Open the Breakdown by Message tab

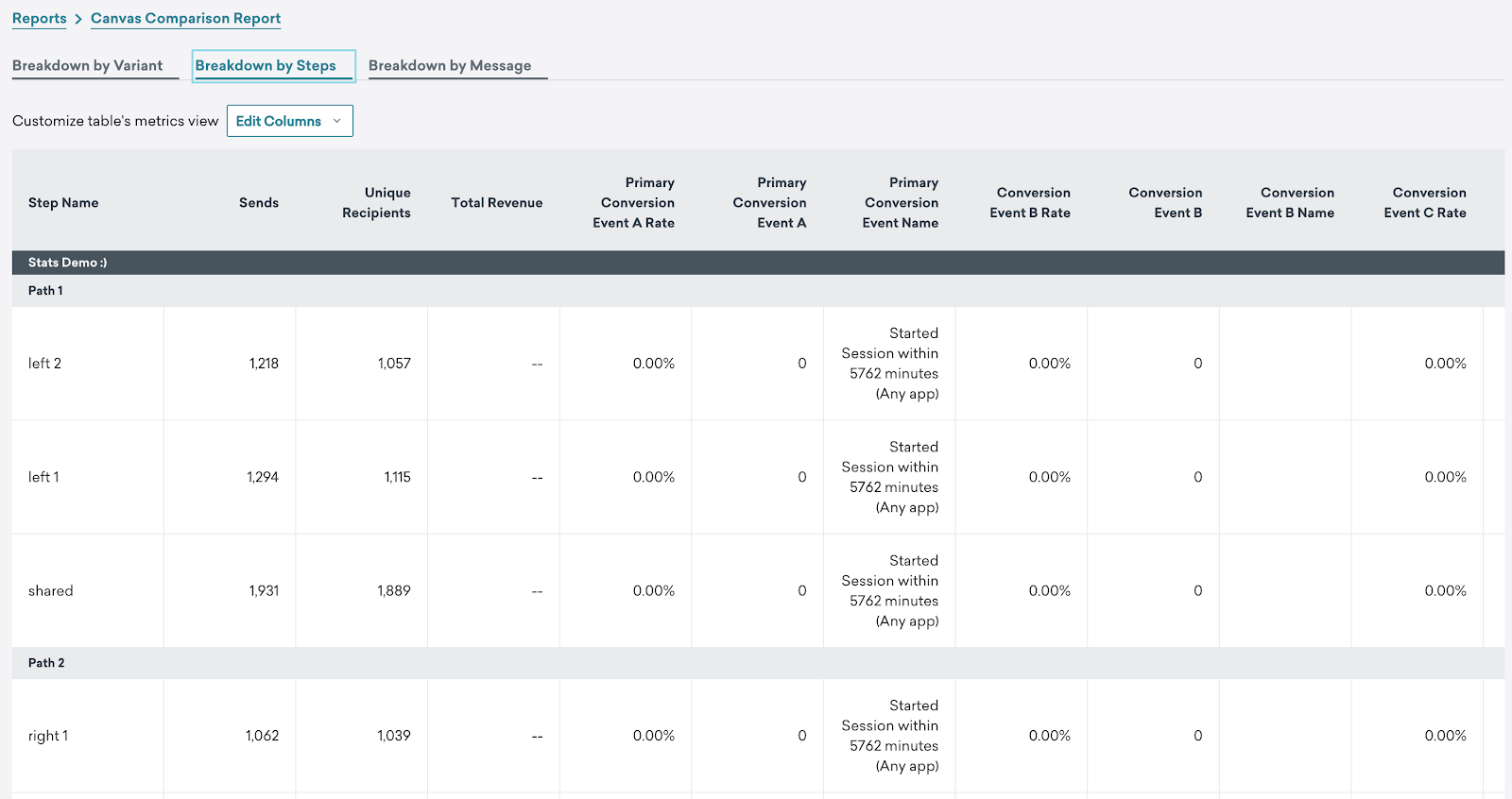tap(450, 65)
